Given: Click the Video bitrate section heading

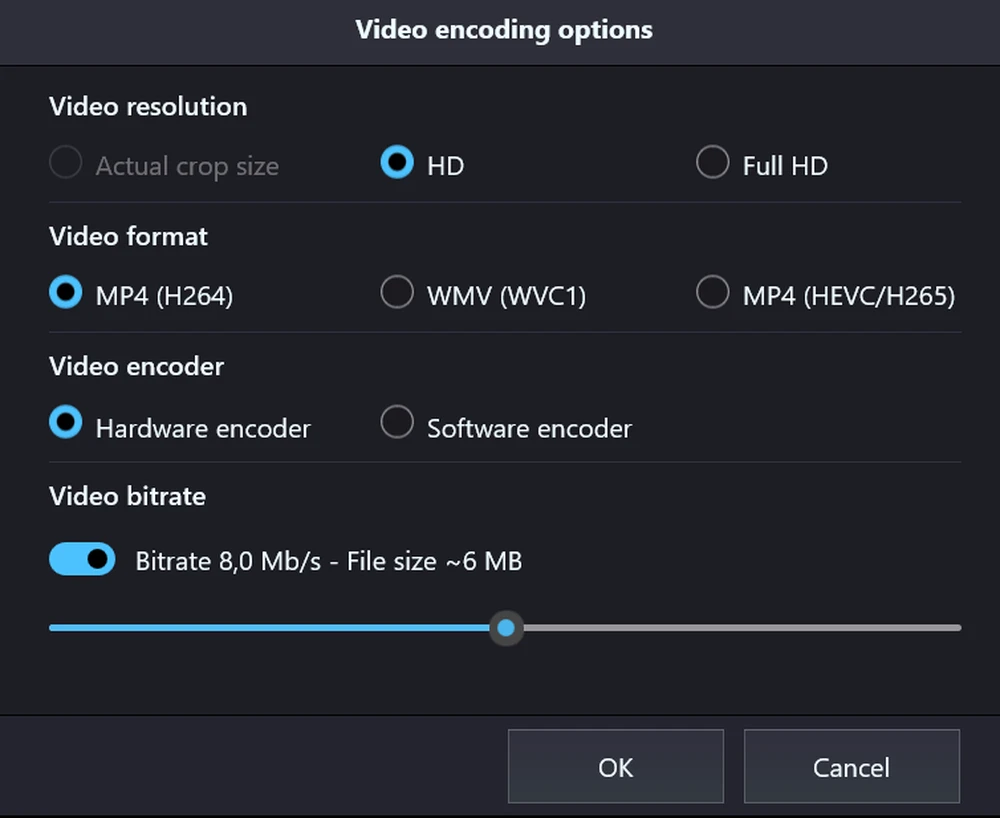Looking at the screenshot, I should (x=127, y=497).
